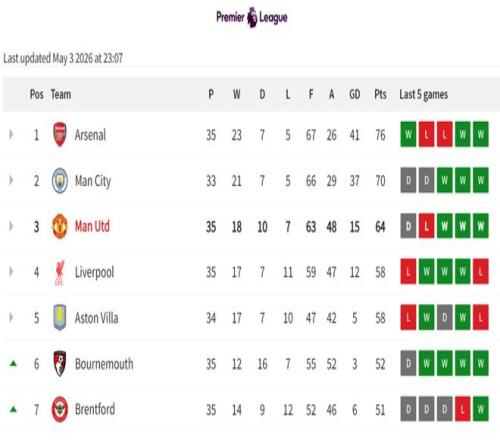Click the Man City club crest

pyautogui.click(x=60, y=181)
